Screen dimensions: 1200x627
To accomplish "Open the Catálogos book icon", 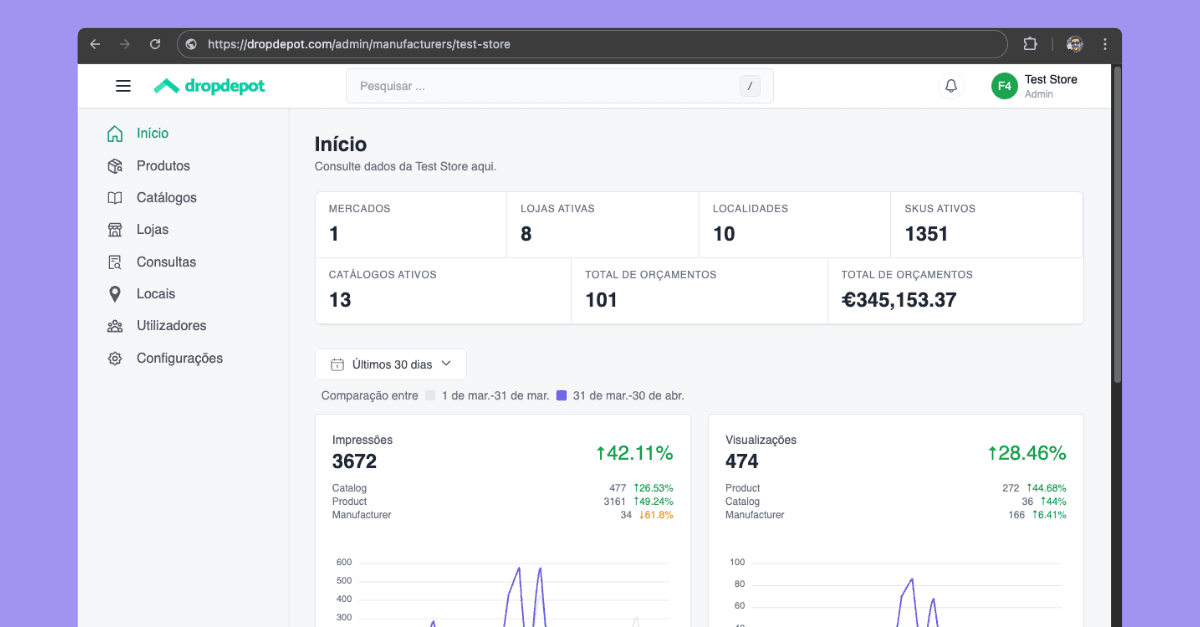I will [x=115, y=197].
